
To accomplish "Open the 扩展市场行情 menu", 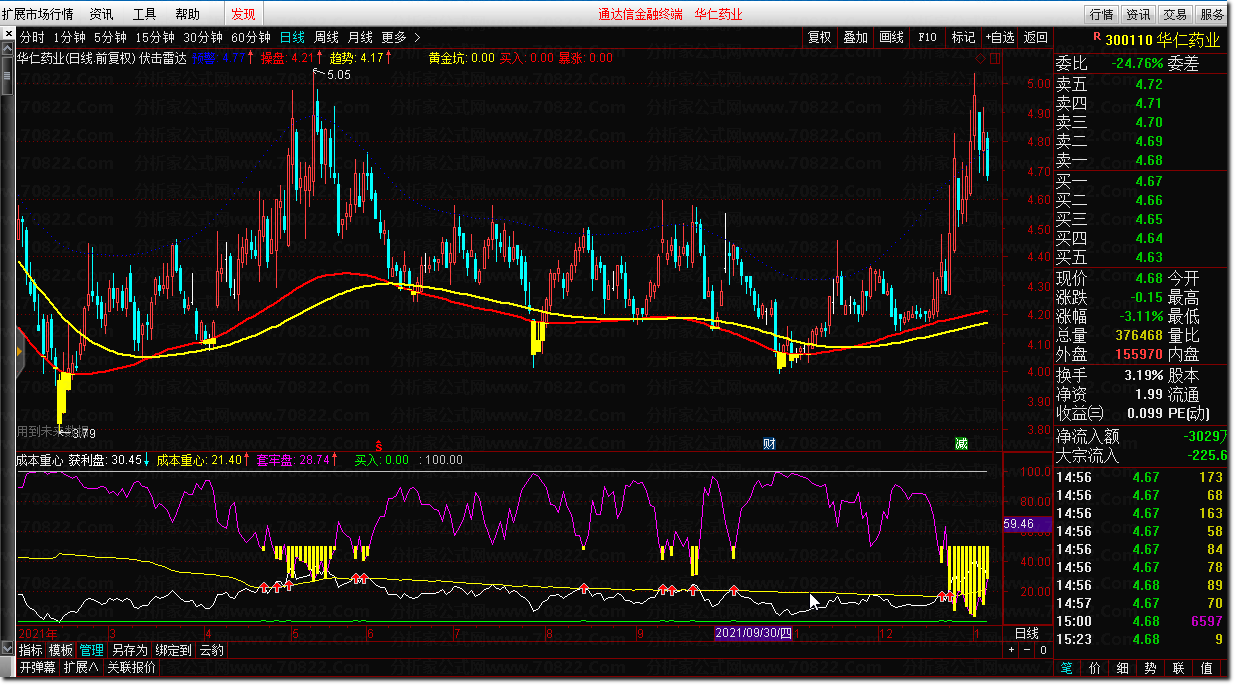I will 37,14.
